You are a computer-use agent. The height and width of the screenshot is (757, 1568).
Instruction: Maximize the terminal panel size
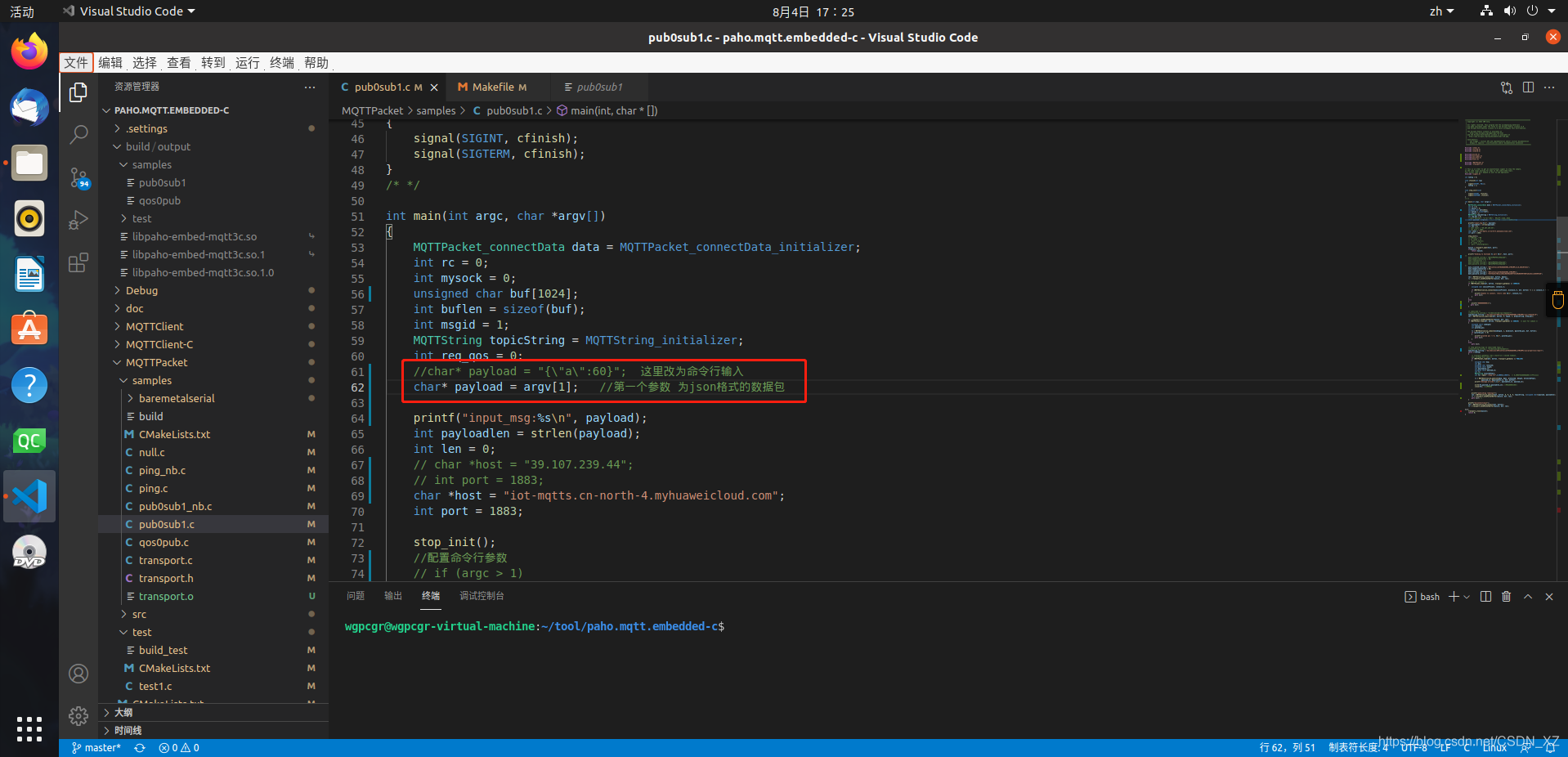pos(1528,597)
